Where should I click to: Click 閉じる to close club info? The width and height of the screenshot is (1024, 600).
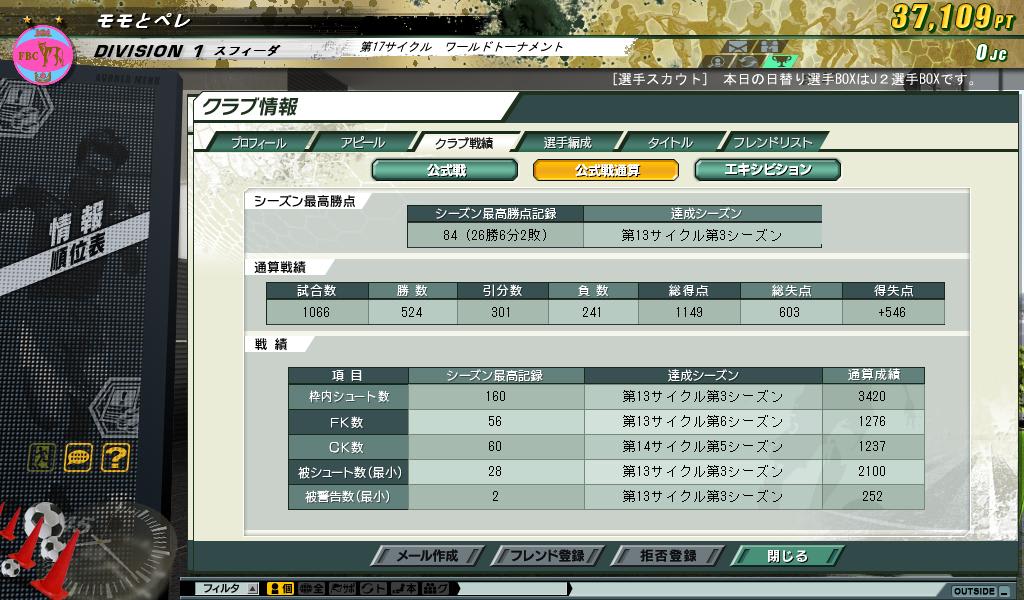click(786, 556)
